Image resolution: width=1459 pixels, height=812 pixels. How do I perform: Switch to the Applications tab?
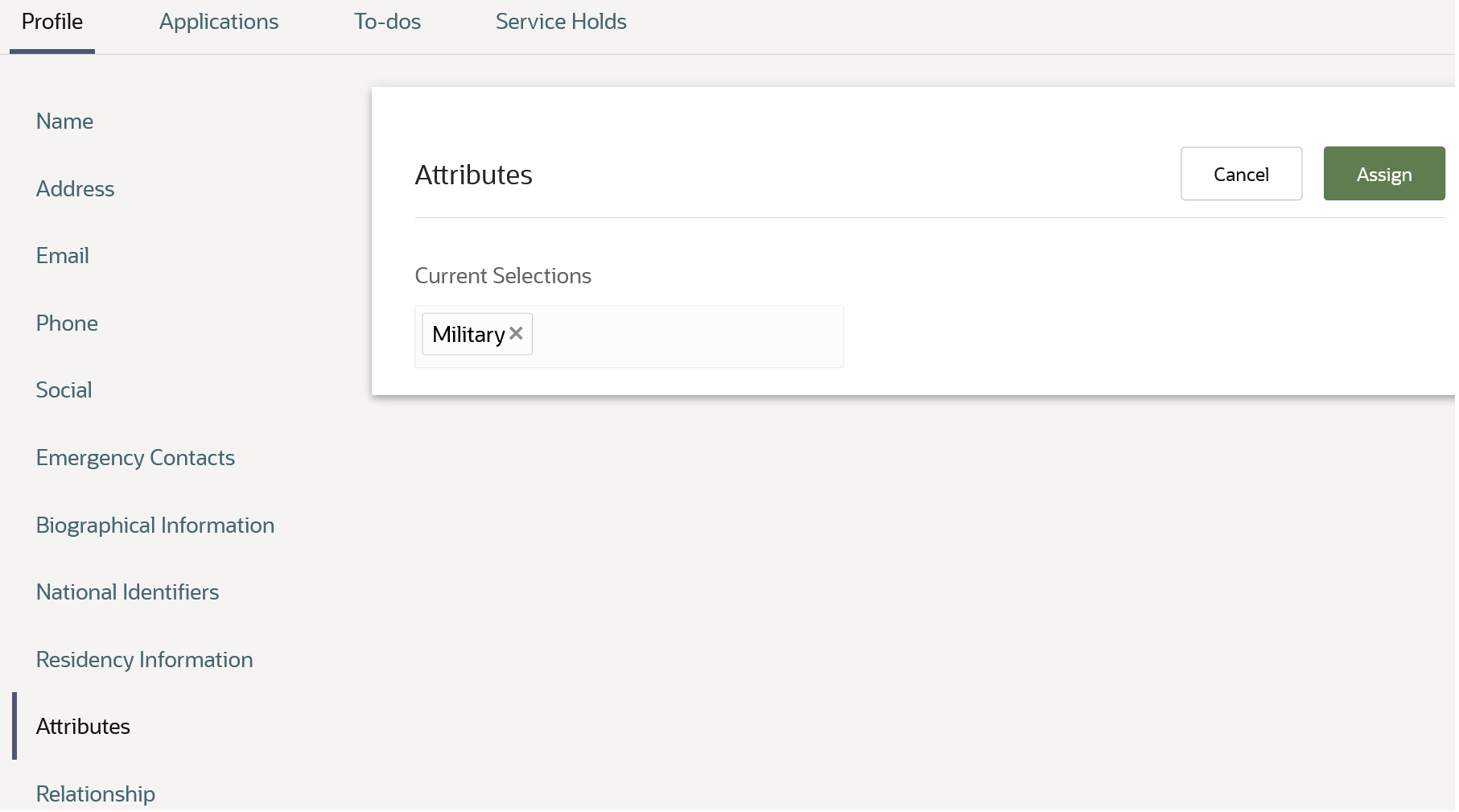tap(218, 22)
